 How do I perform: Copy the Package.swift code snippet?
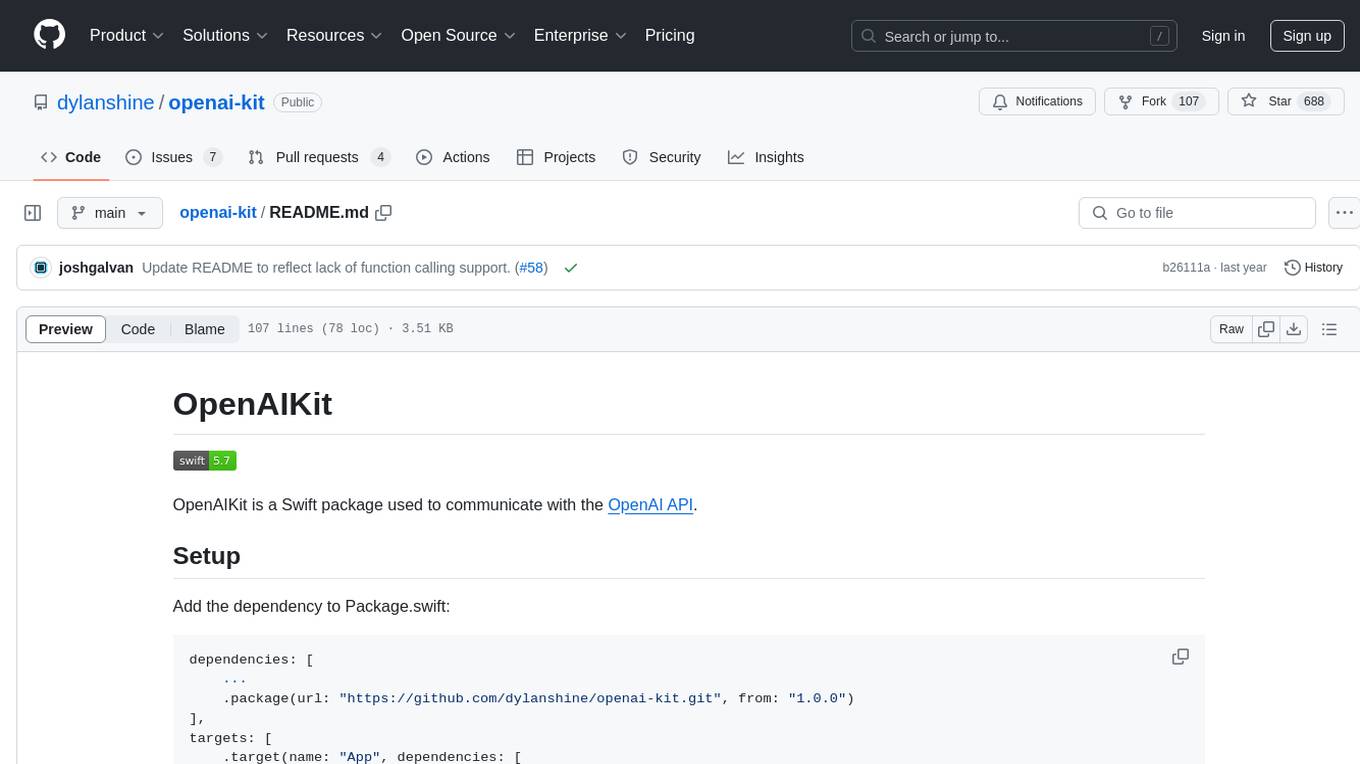(x=1180, y=657)
